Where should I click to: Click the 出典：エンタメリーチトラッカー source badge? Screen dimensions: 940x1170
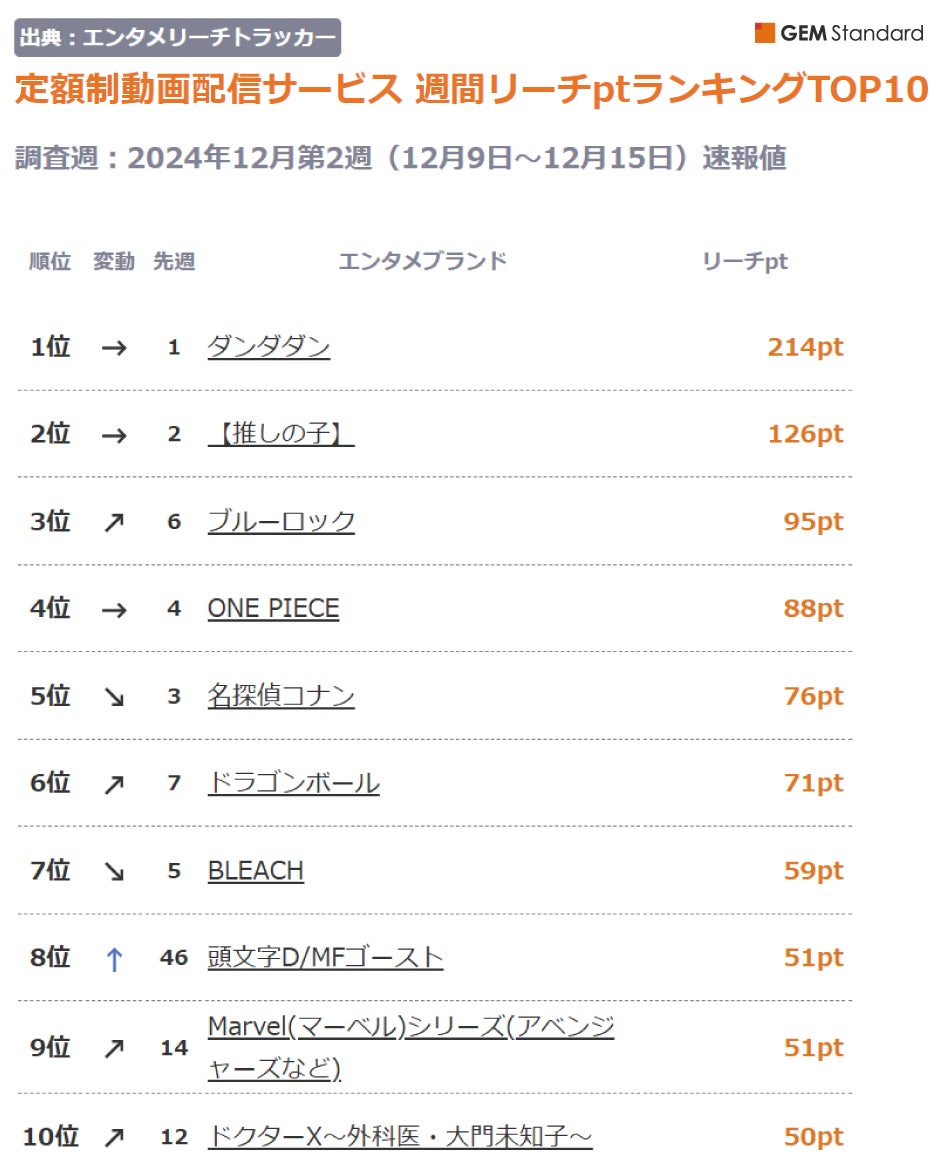[178, 38]
